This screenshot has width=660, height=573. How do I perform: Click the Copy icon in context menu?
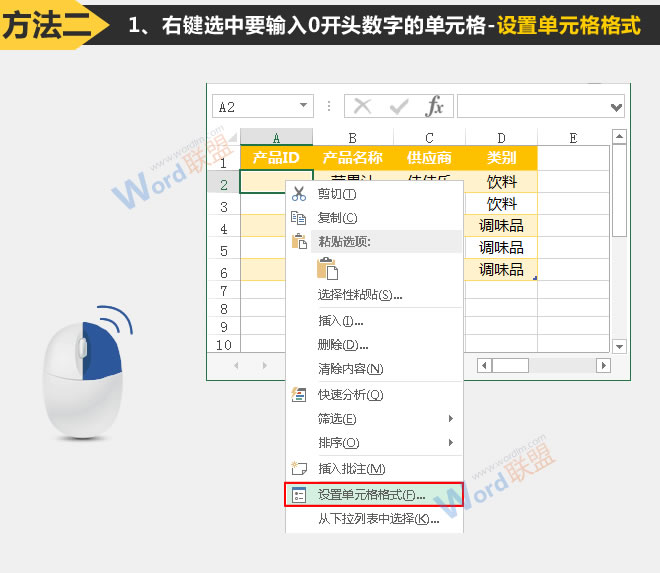click(x=298, y=218)
